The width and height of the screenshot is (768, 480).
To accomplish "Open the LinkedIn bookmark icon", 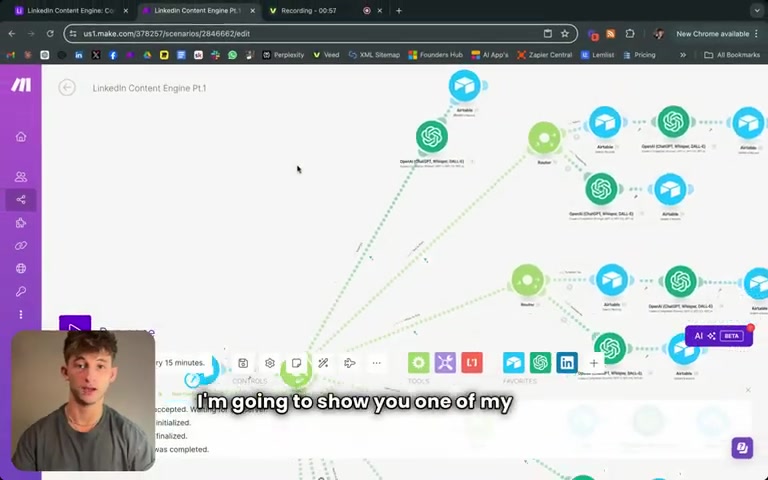I will coord(79,55).
